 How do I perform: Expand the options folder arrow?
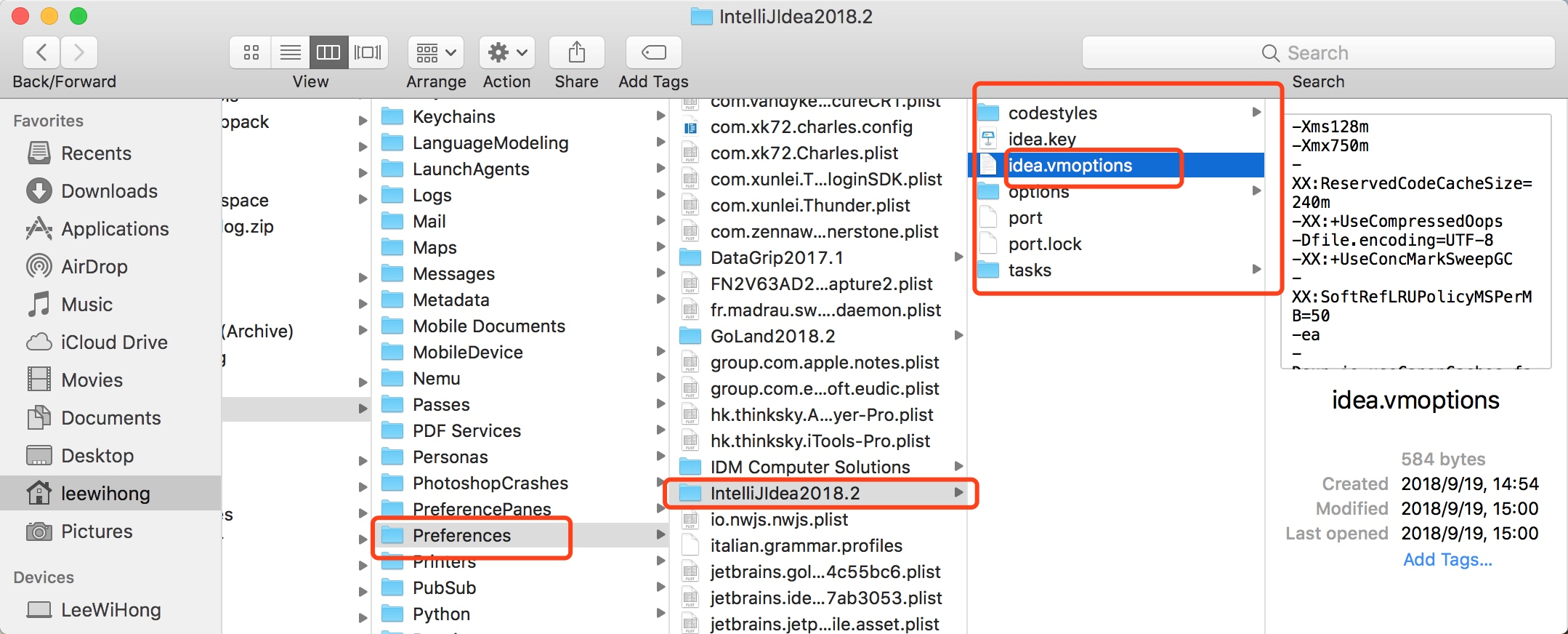pyautogui.click(x=1256, y=190)
